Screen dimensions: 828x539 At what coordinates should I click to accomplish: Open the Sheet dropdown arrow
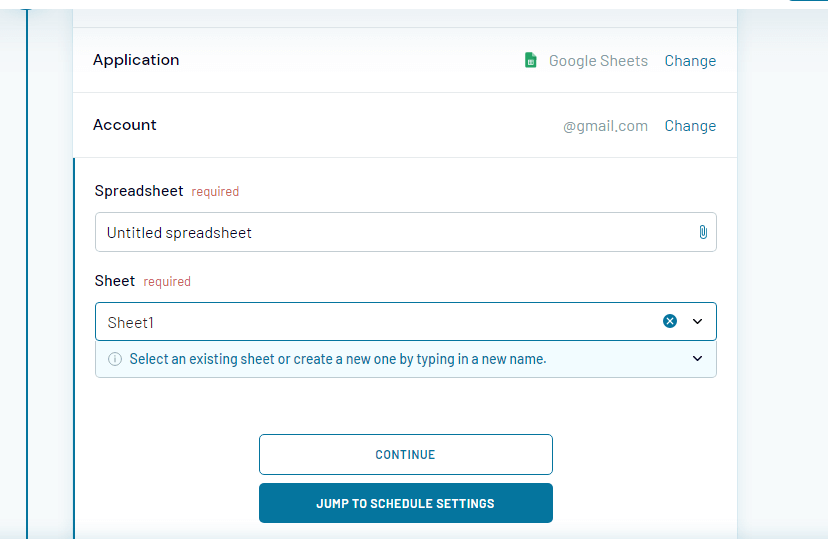click(698, 322)
